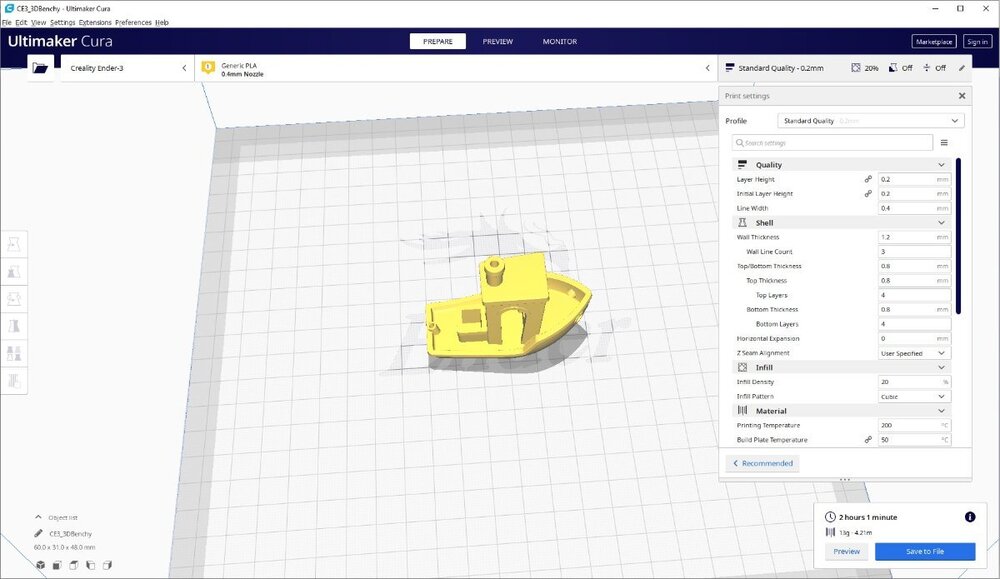Click the print settings panel scrollbar
This screenshot has height=579, width=1000.
[x=958, y=236]
